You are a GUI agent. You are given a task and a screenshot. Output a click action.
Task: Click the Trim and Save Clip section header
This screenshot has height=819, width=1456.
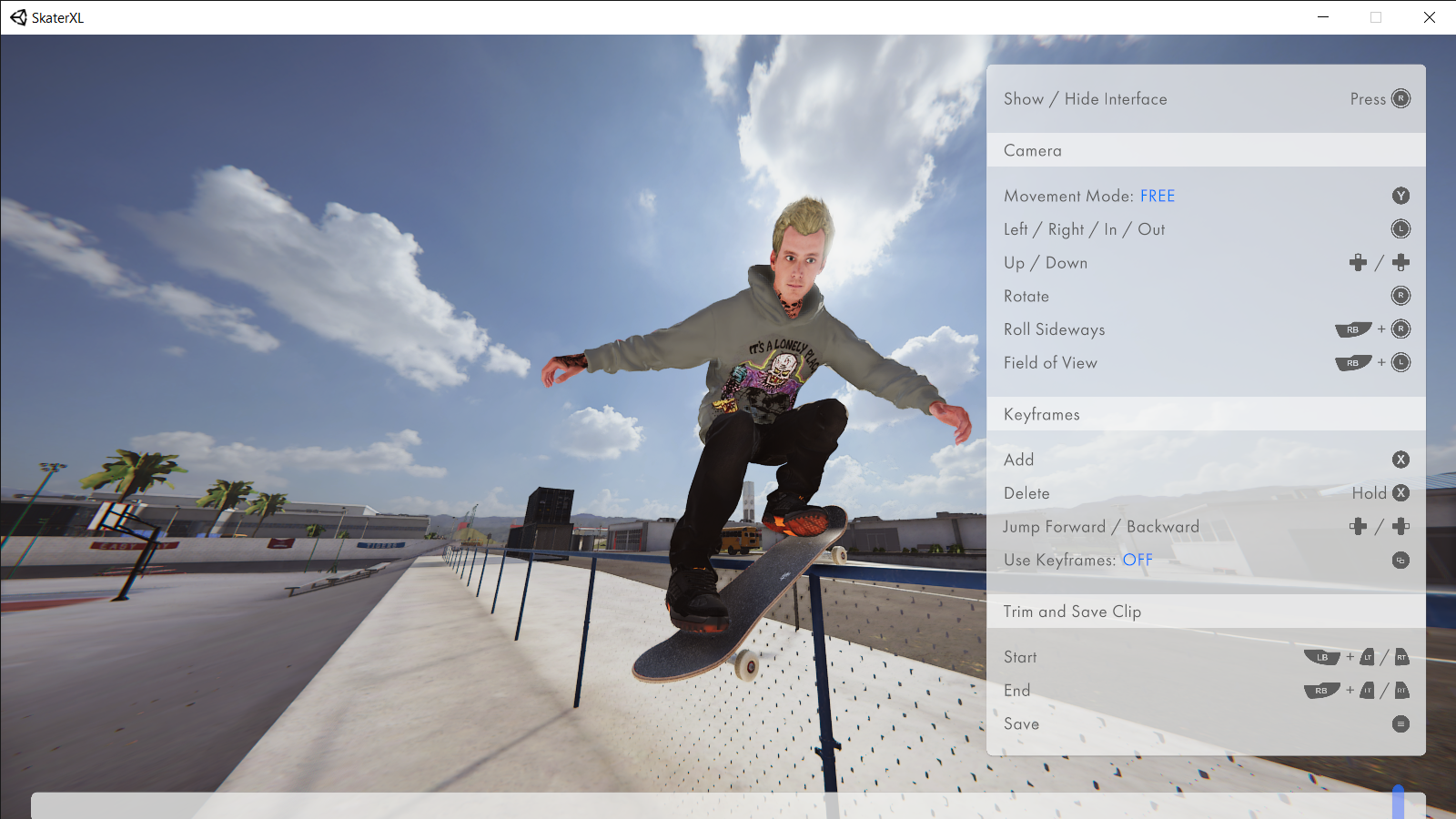(1206, 612)
